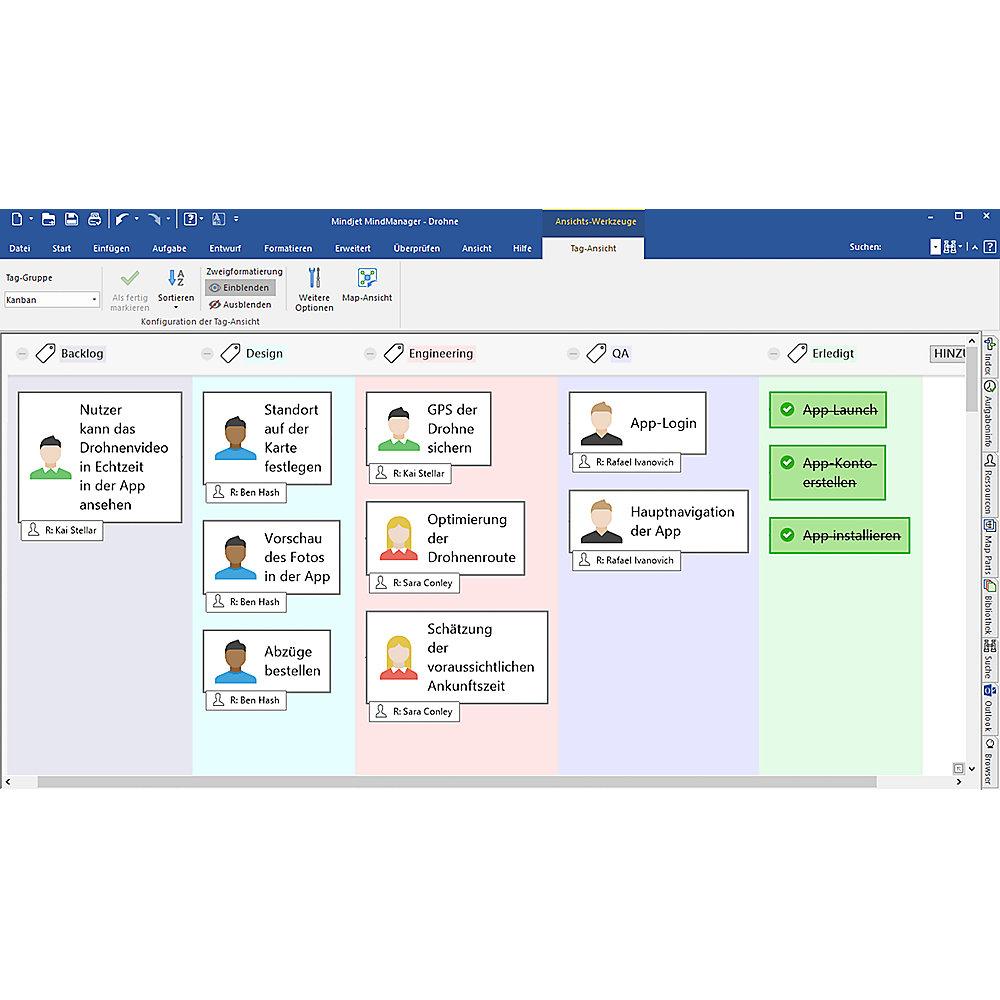The width and height of the screenshot is (1000, 1000).
Task: Open the New document dropdown arrow
Action: click(31, 219)
